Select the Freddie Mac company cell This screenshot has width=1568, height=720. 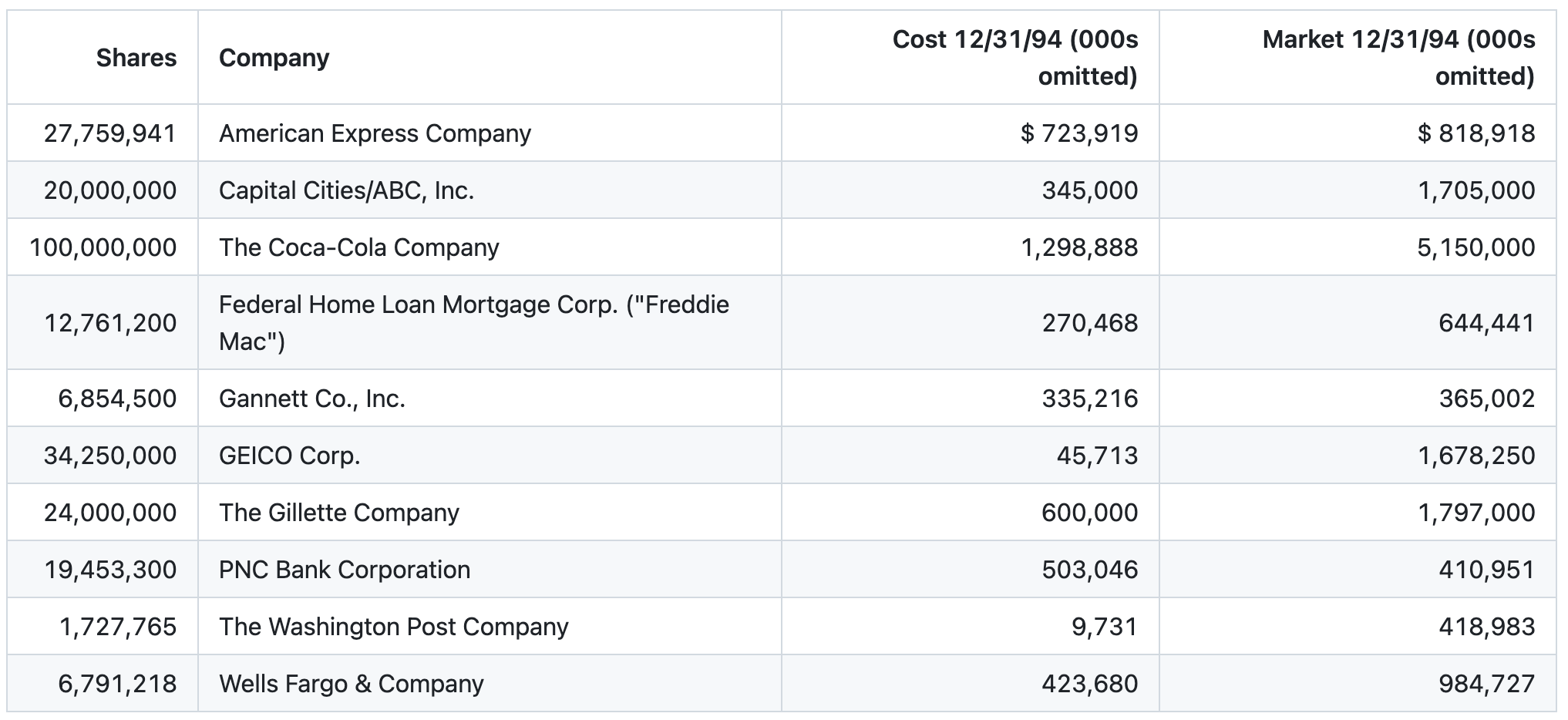pos(473,322)
